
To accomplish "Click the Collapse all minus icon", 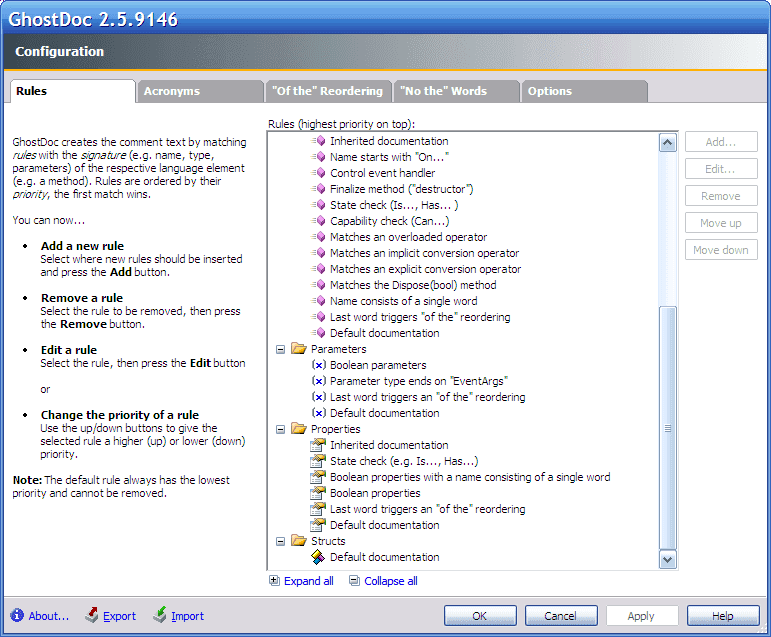I will pos(354,580).
